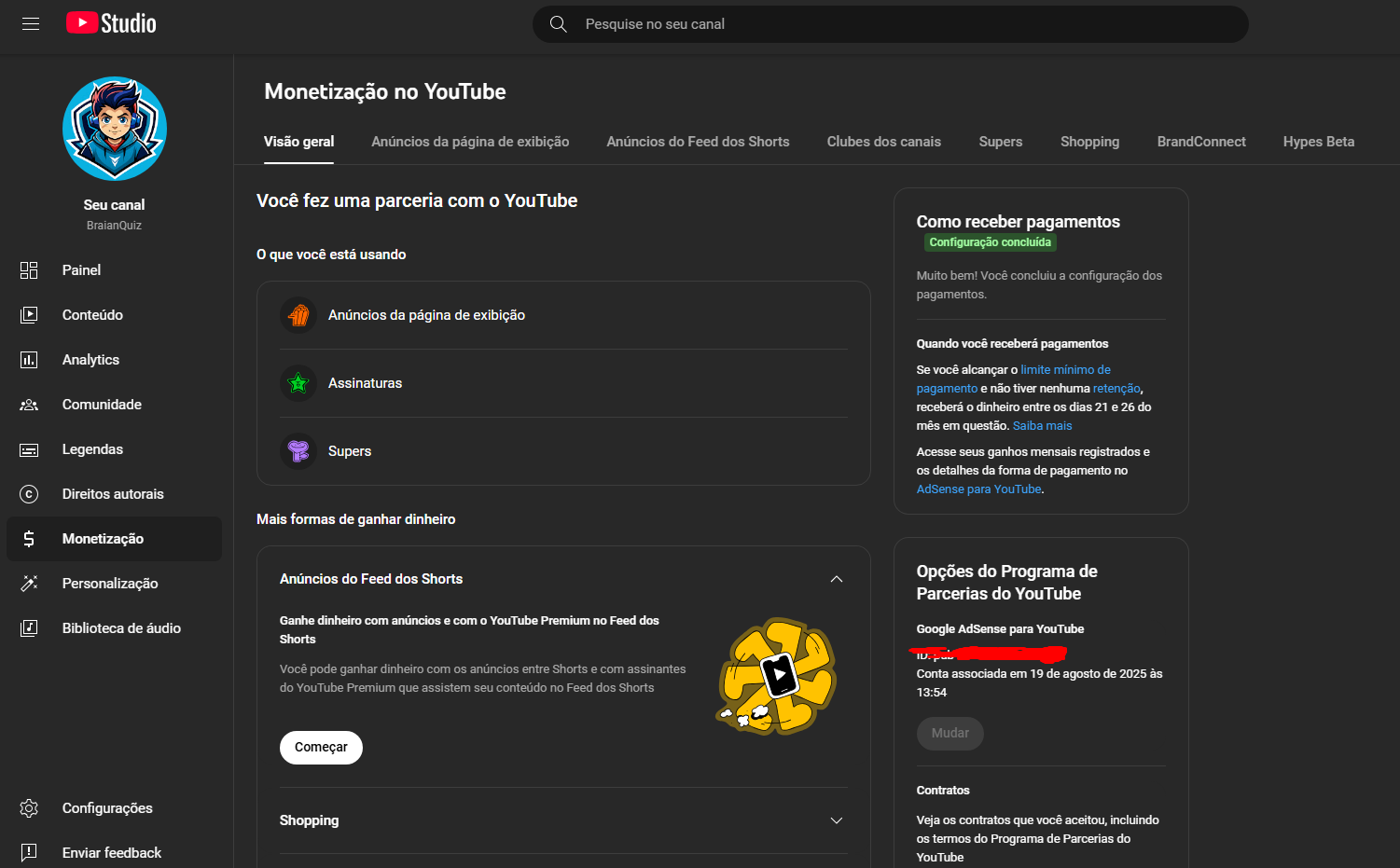
Task: Open the Saiba mais link
Action: tap(1043, 426)
